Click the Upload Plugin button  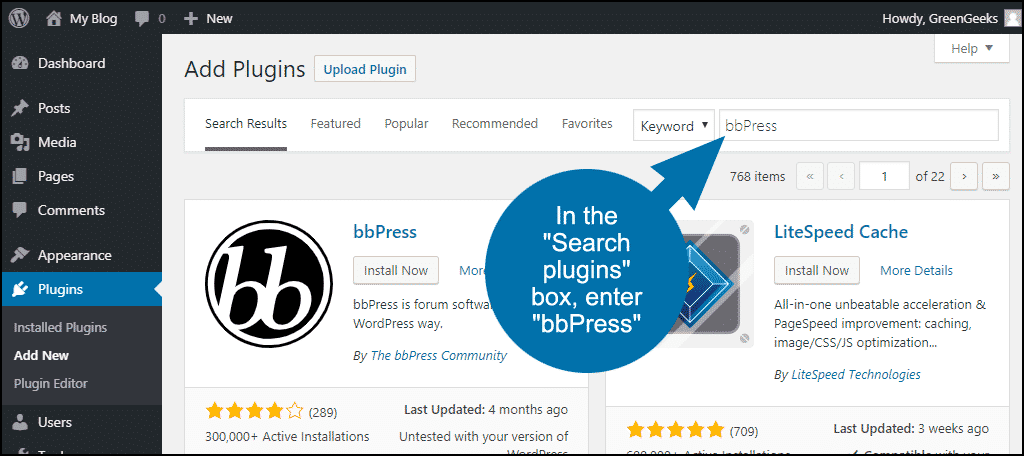coord(365,69)
